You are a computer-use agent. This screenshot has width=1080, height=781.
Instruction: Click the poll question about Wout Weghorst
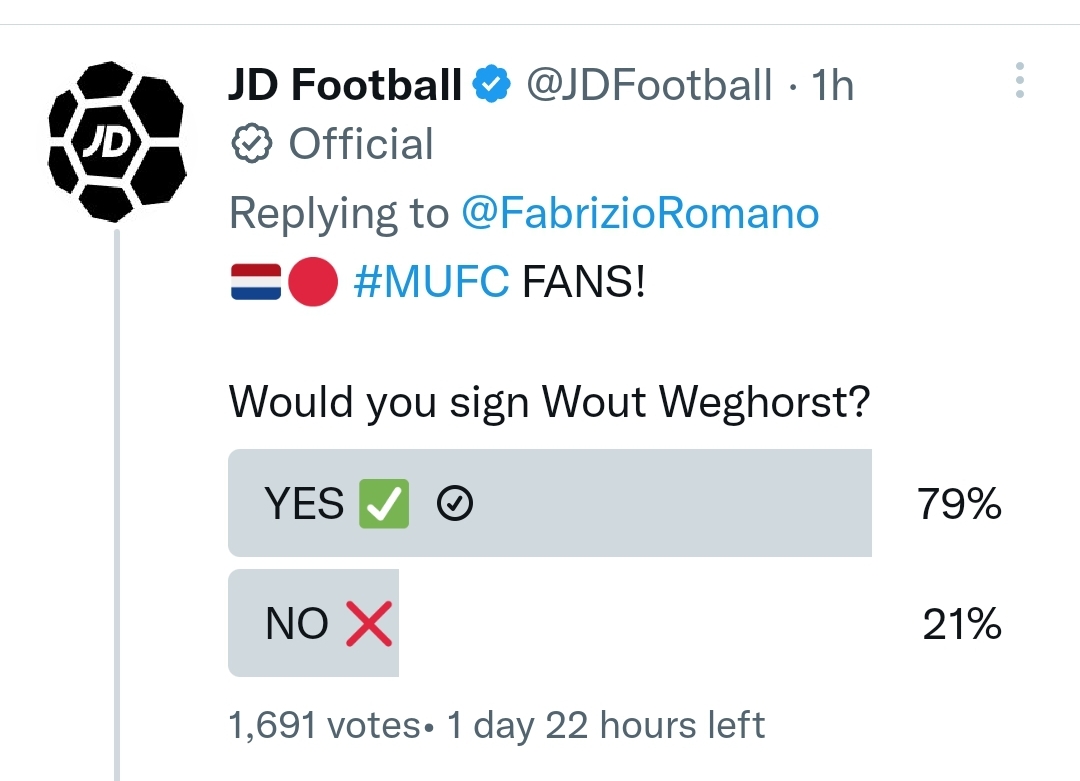tap(549, 402)
